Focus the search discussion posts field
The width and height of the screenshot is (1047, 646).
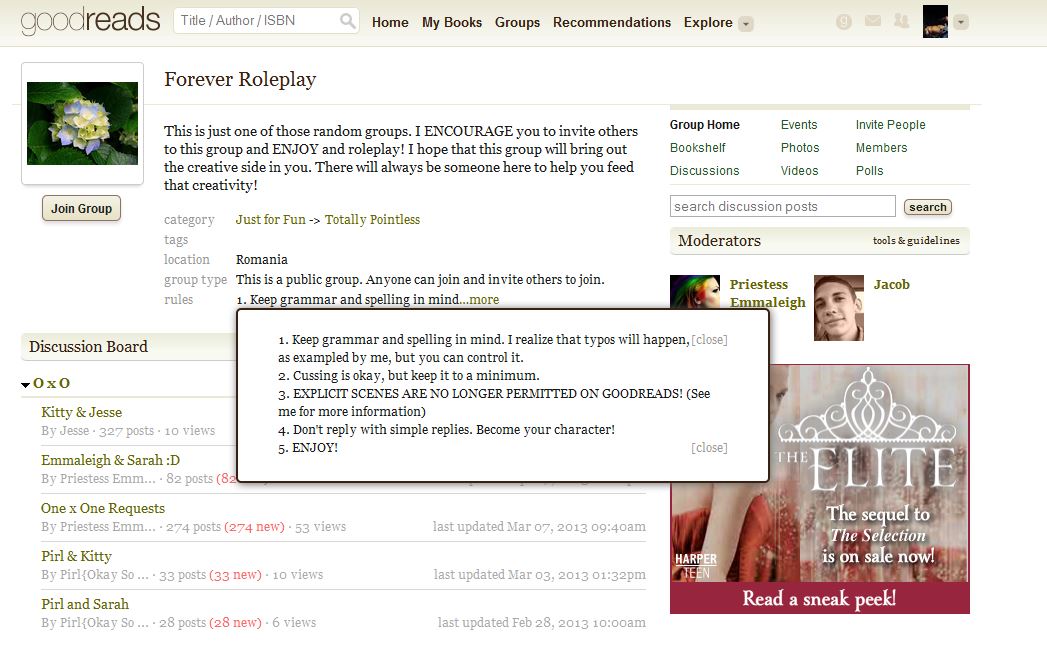[x=783, y=206]
